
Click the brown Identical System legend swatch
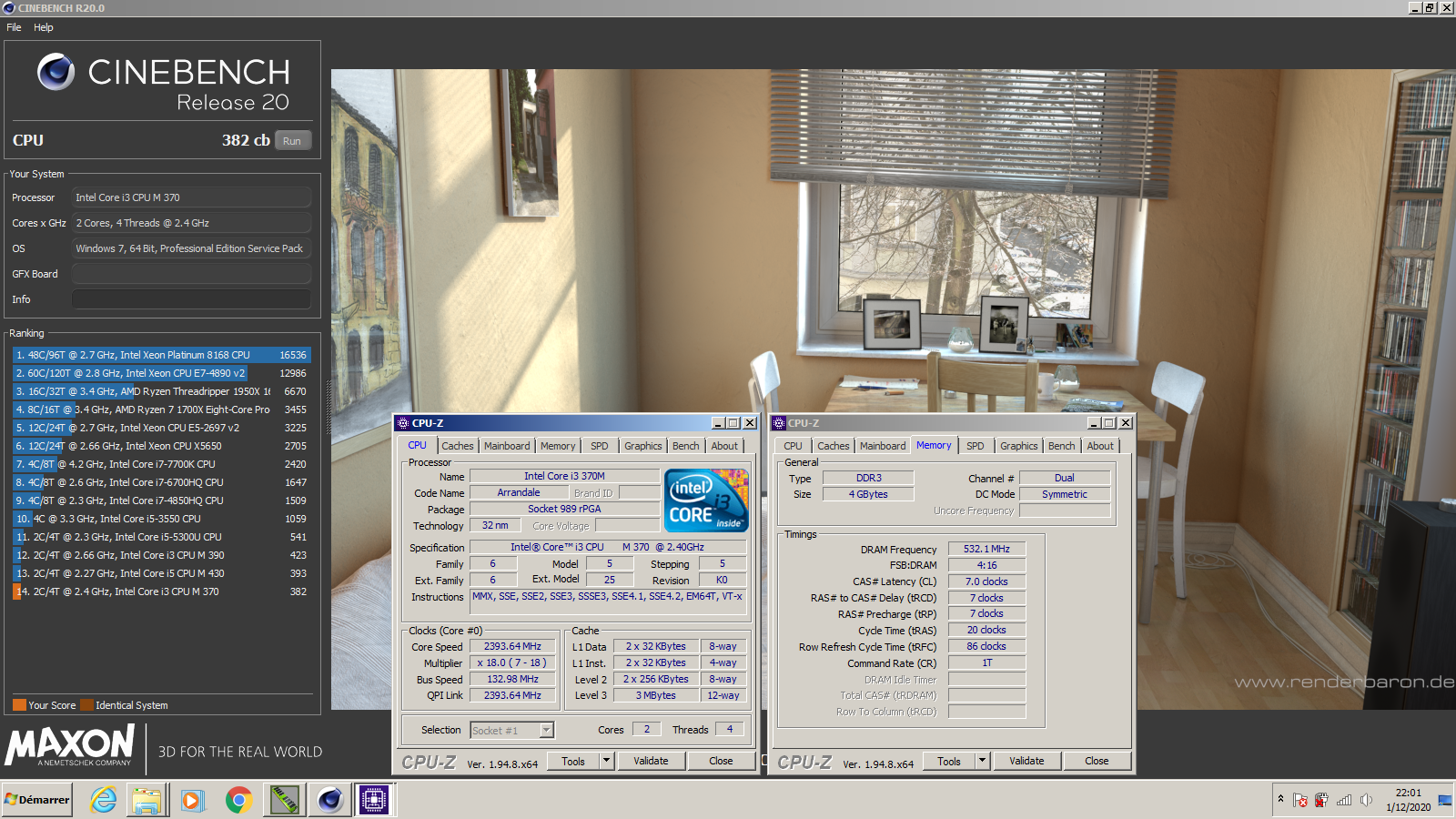point(86,705)
